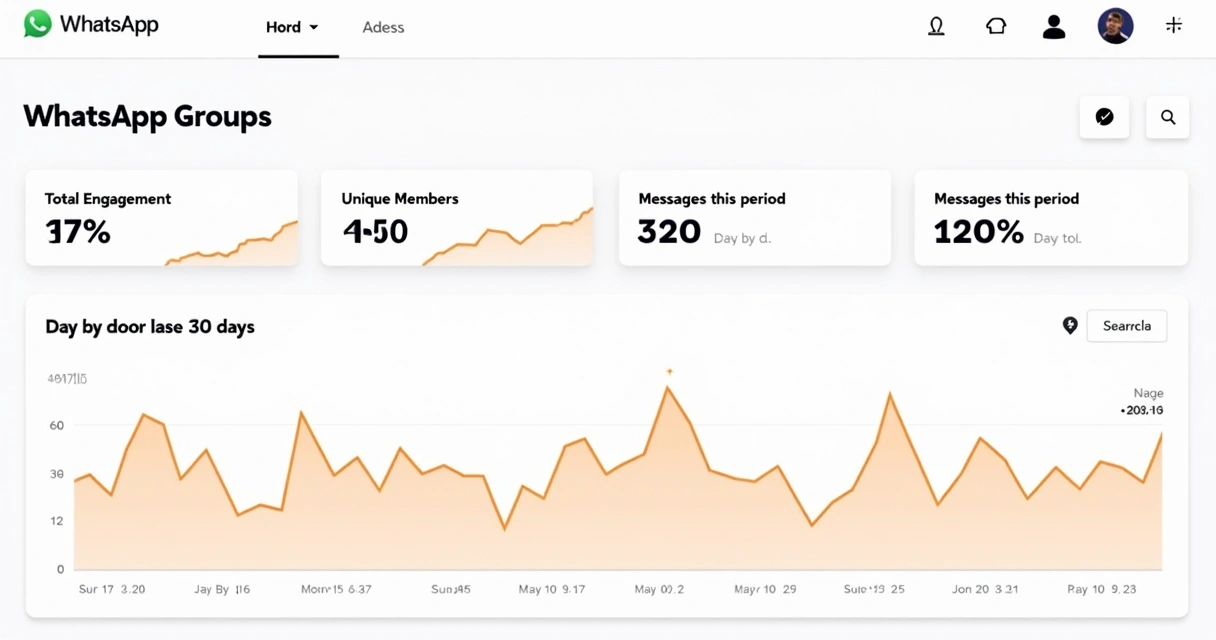Click the WhatsApp Groups page title
The height and width of the screenshot is (640, 1216).
tap(147, 116)
